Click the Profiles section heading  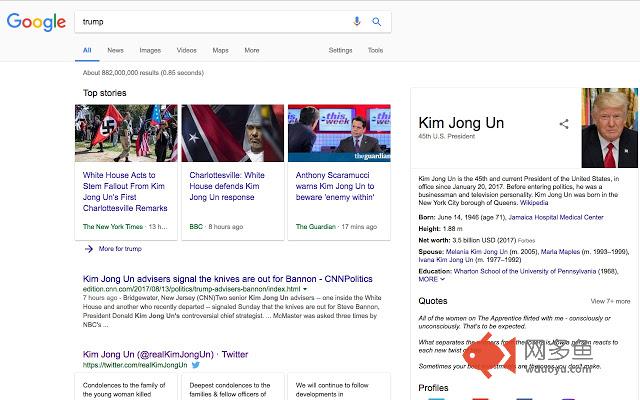[x=433, y=388]
